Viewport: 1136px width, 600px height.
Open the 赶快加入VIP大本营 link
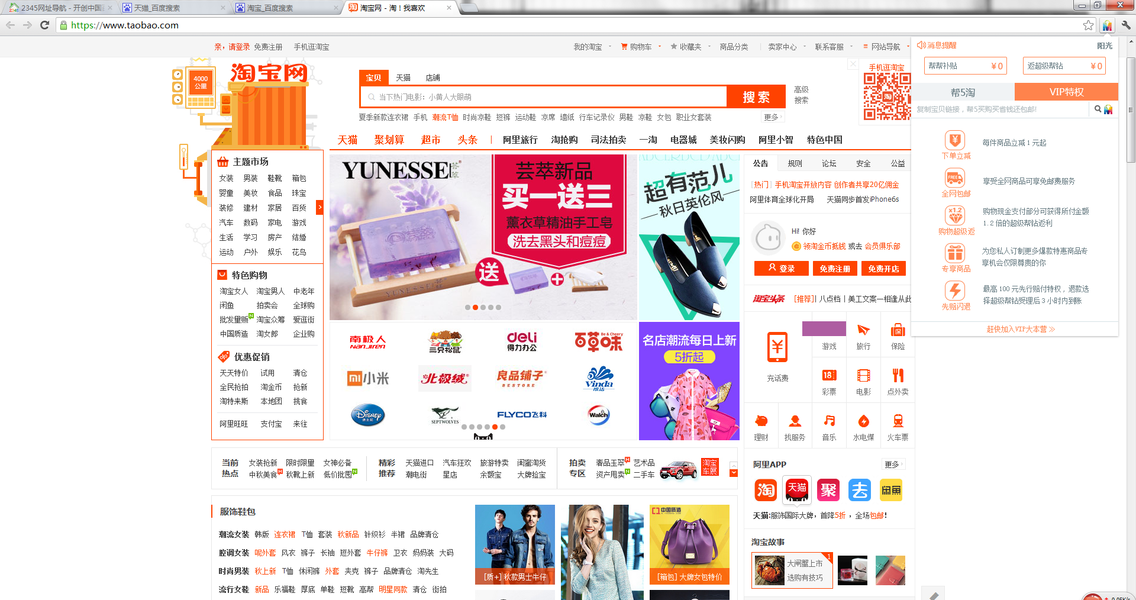pyautogui.click(x=1020, y=329)
